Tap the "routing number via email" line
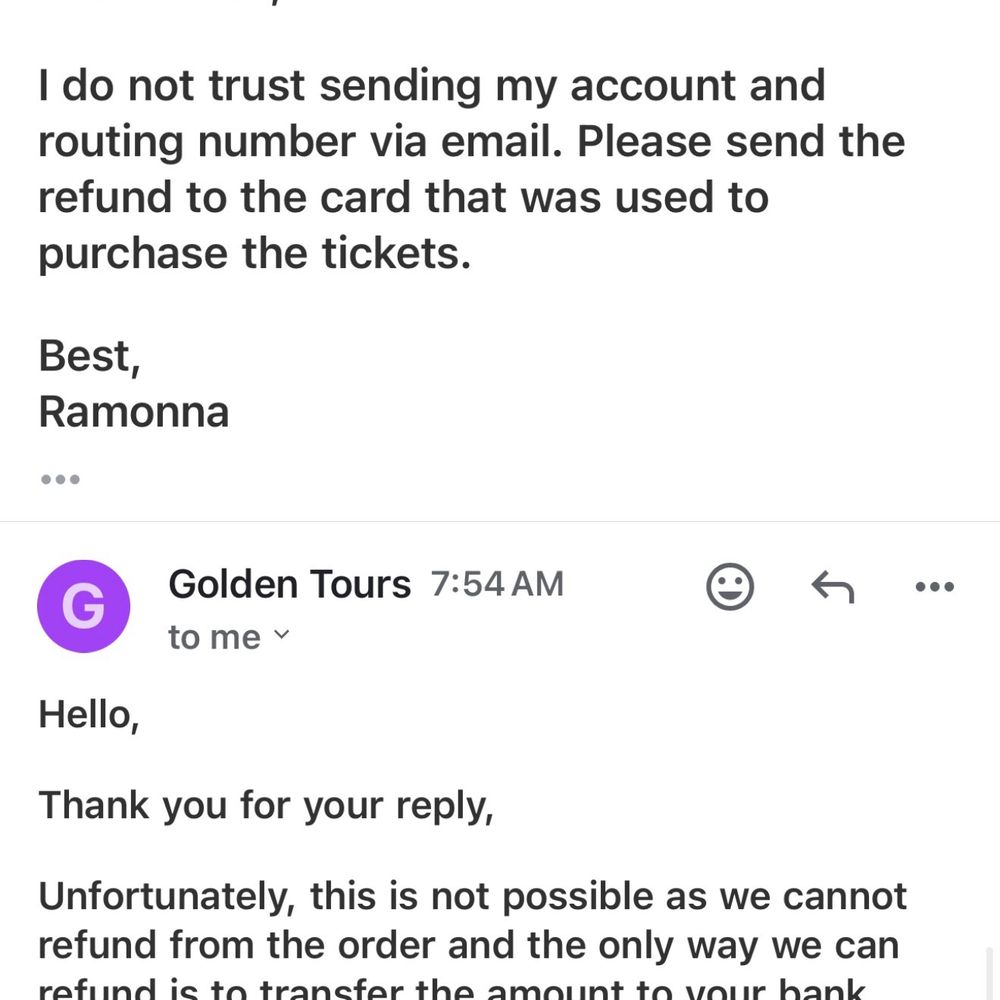The height and width of the screenshot is (1000, 1000). [471, 142]
